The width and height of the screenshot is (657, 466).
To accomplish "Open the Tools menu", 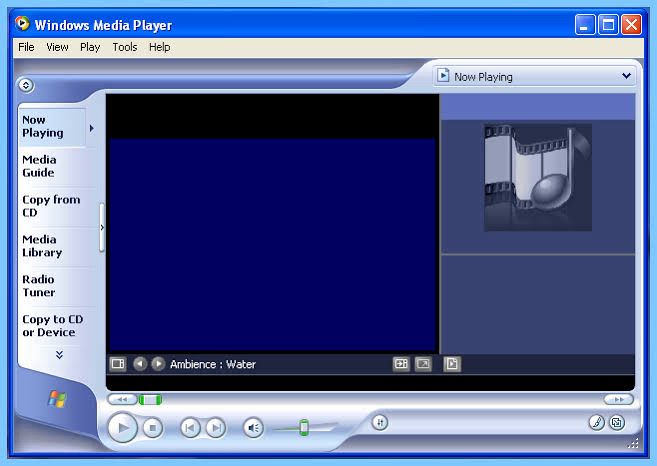I will pos(125,47).
